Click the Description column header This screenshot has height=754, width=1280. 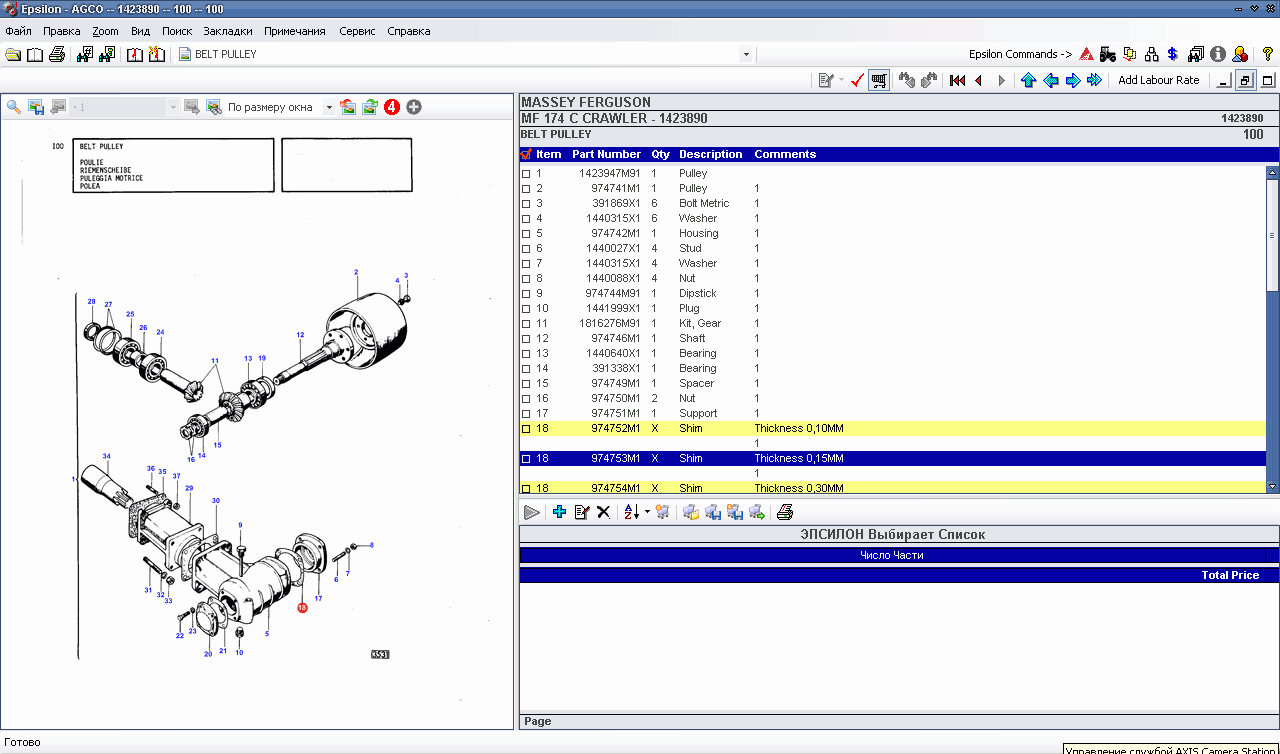coord(710,154)
